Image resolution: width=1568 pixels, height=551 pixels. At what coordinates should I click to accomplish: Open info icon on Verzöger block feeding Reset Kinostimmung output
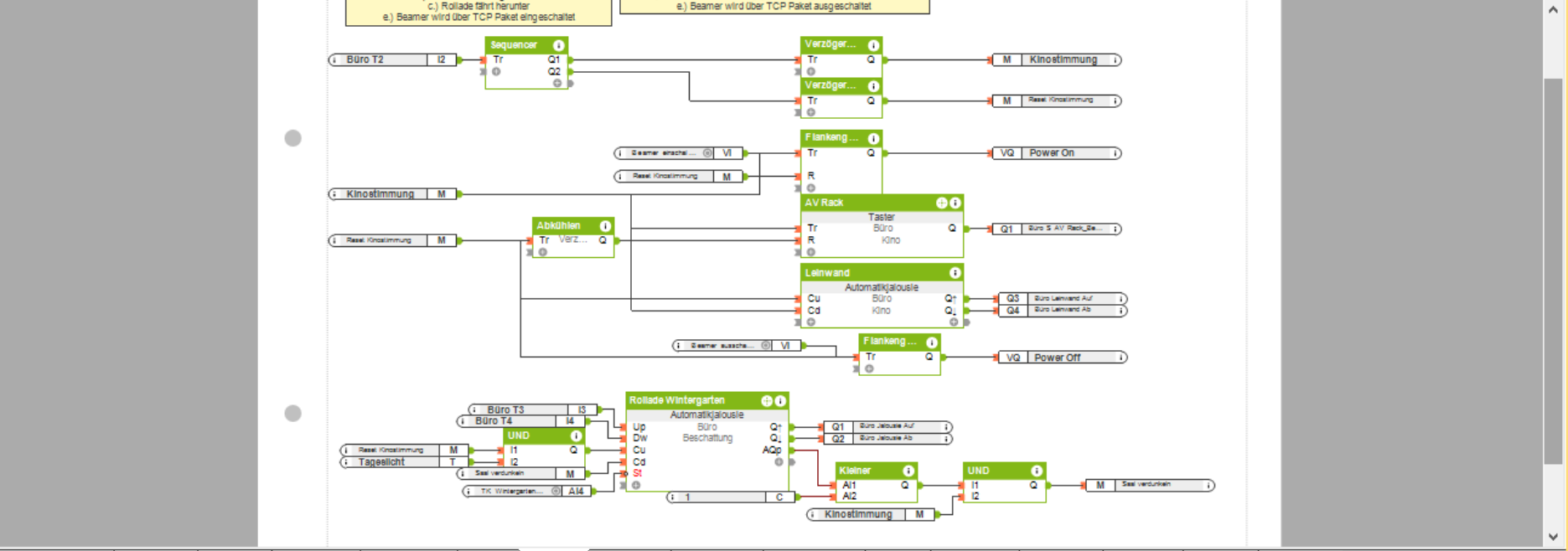[x=873, y=86]
